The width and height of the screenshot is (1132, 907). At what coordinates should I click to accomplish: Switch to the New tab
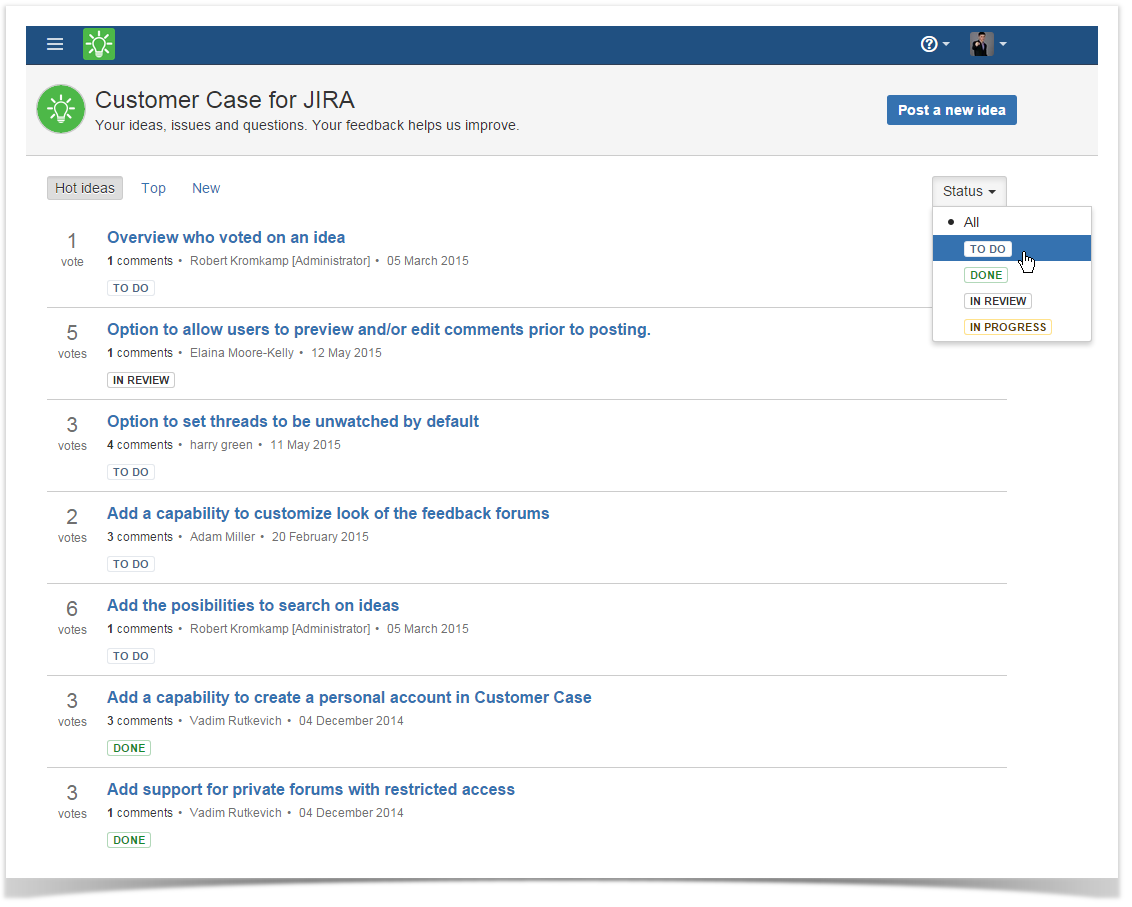[x=206, y=188]
